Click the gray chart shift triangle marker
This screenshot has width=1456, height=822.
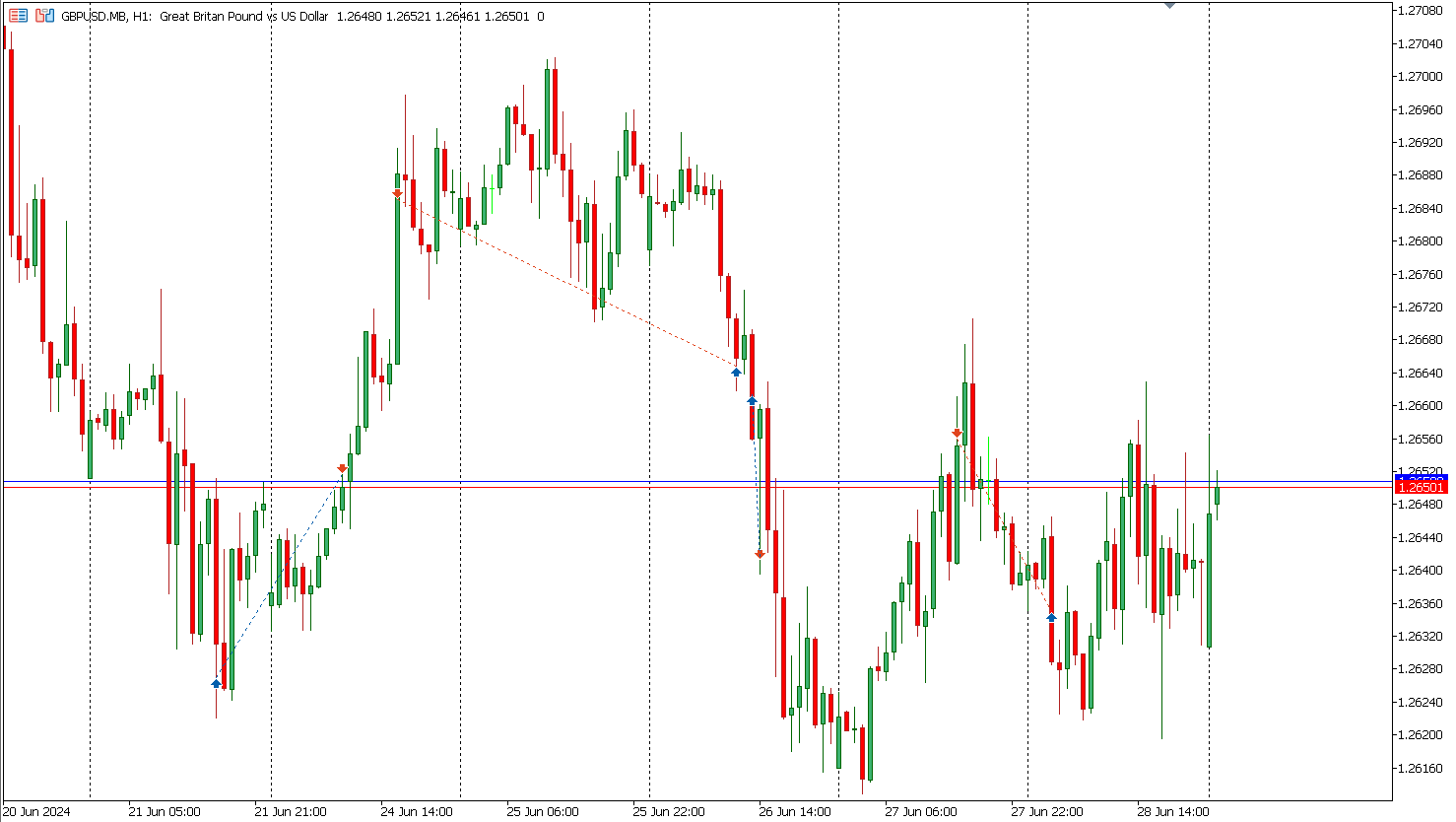click(1169, 4)
